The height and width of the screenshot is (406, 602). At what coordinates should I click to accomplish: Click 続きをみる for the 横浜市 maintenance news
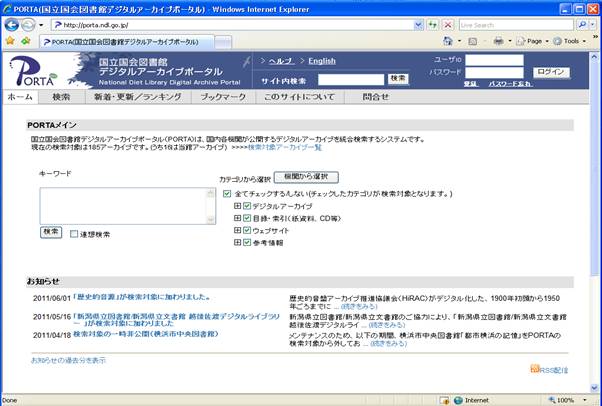point(388,343)
